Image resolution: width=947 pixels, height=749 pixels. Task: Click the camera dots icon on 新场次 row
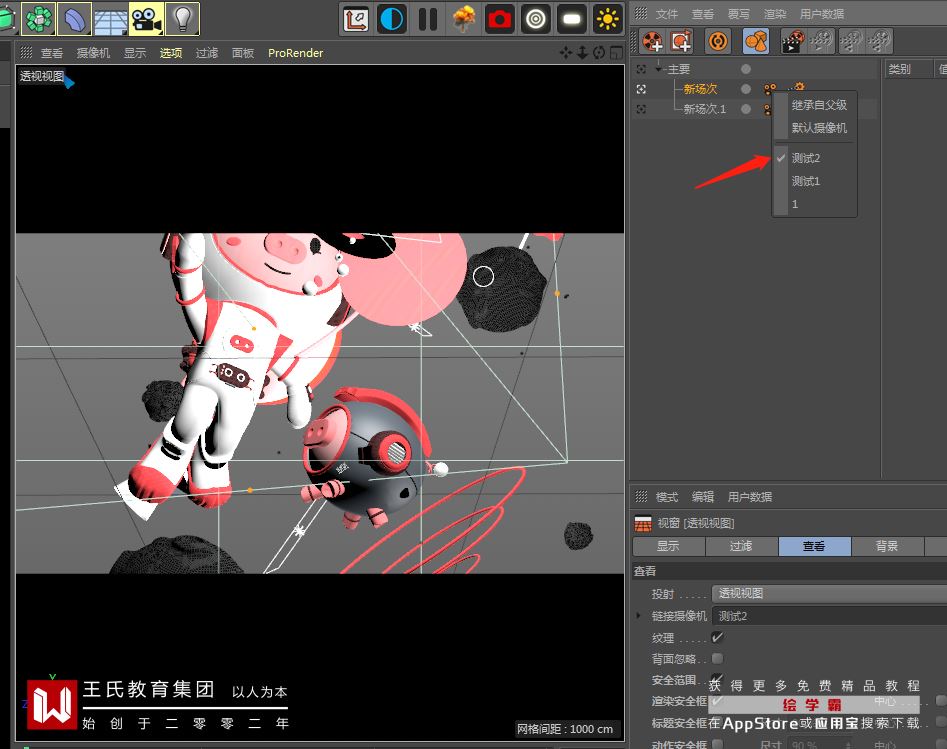coord(769,89)
